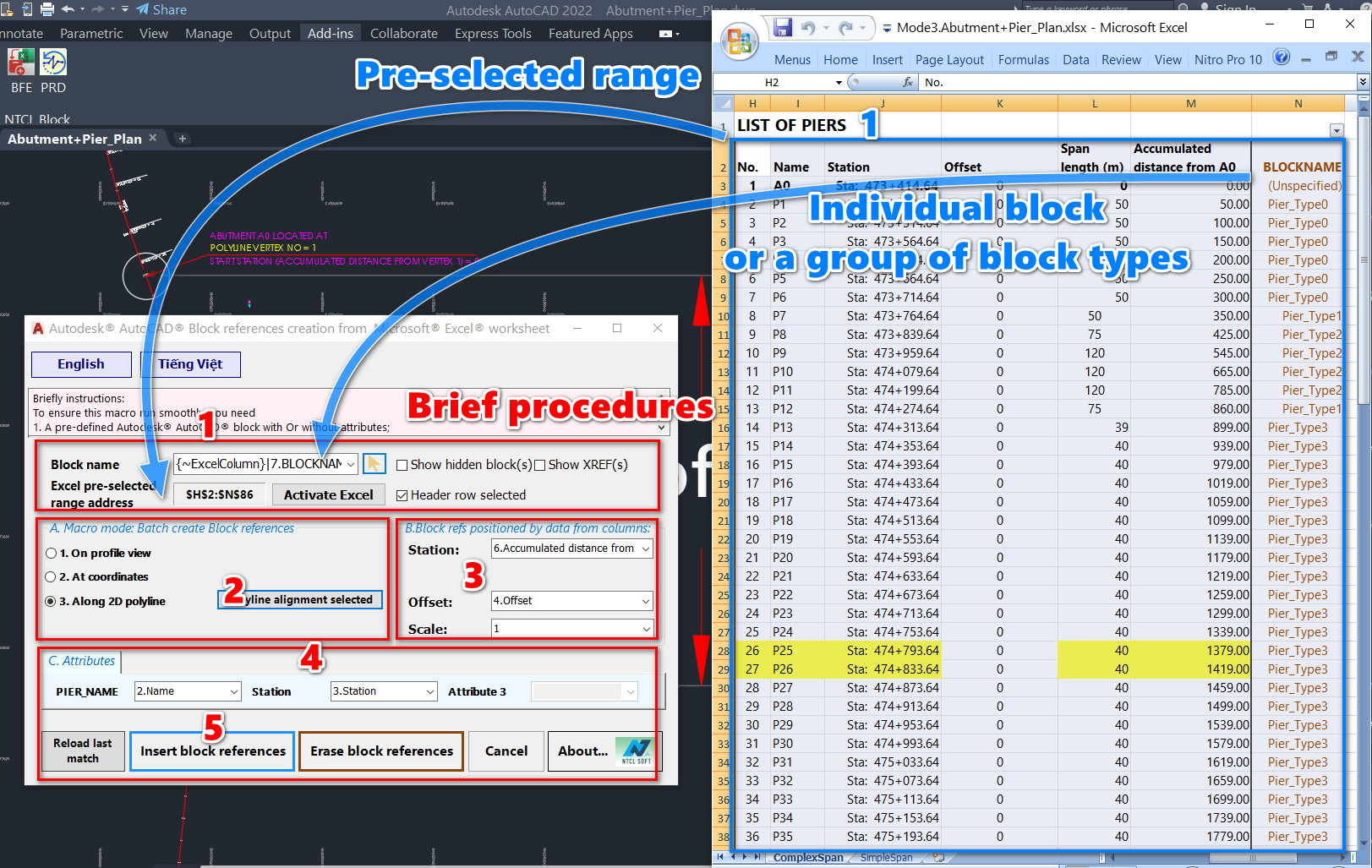Click Insert block references button

coord(212,751)
